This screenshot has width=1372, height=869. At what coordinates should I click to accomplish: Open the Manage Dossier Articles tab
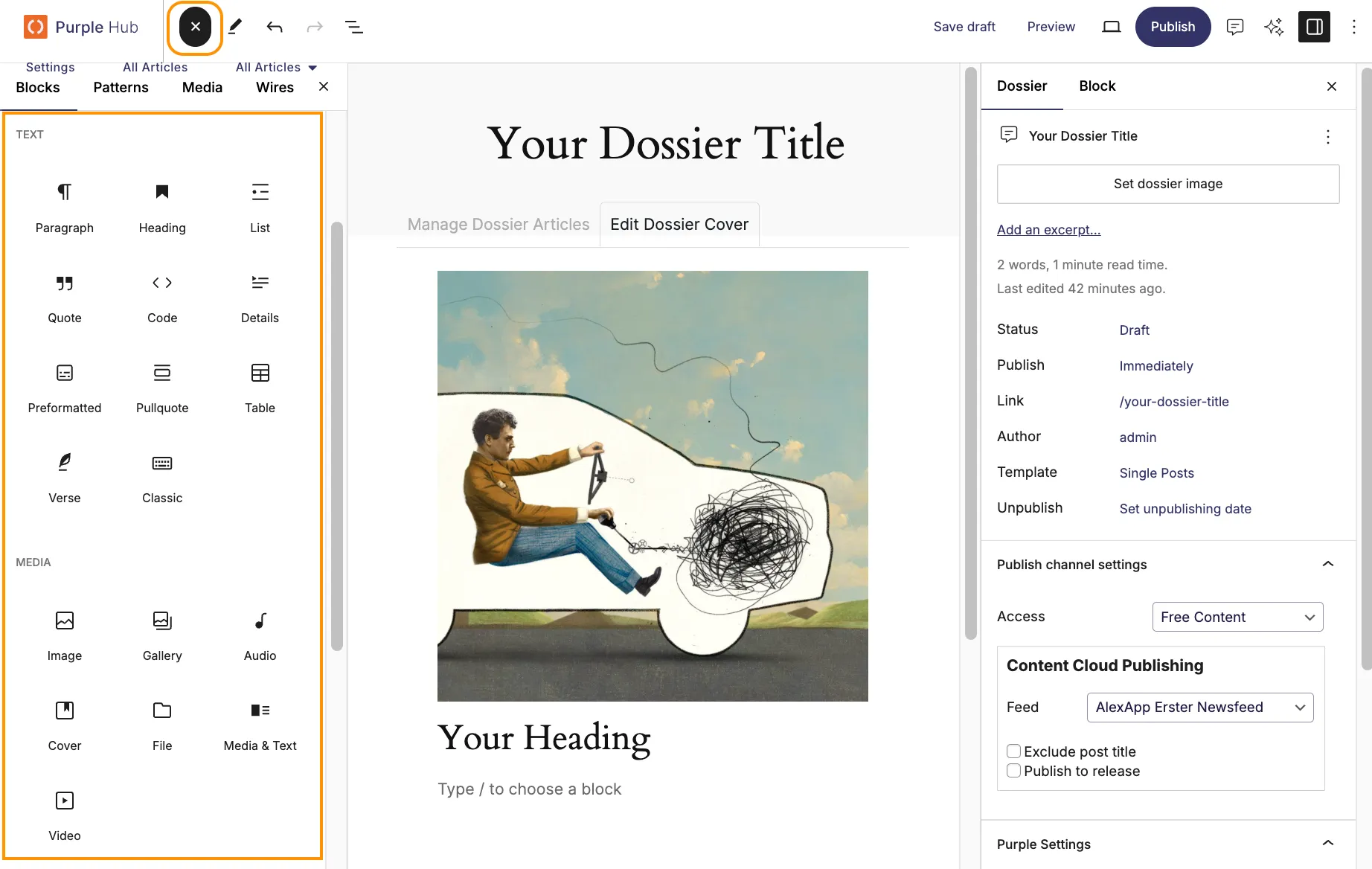click(498, 225)
